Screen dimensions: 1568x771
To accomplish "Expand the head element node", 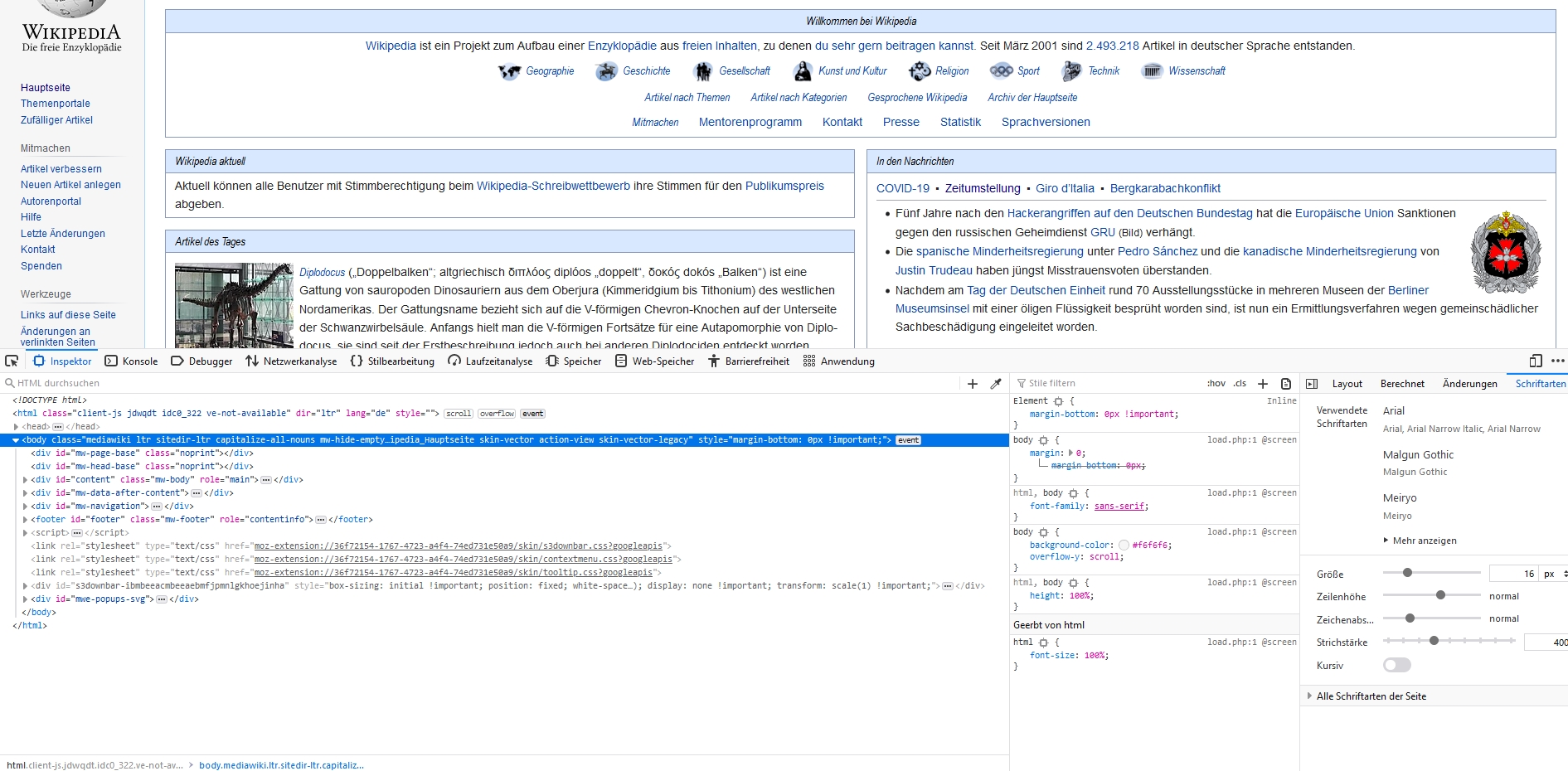I will [17, 427].
